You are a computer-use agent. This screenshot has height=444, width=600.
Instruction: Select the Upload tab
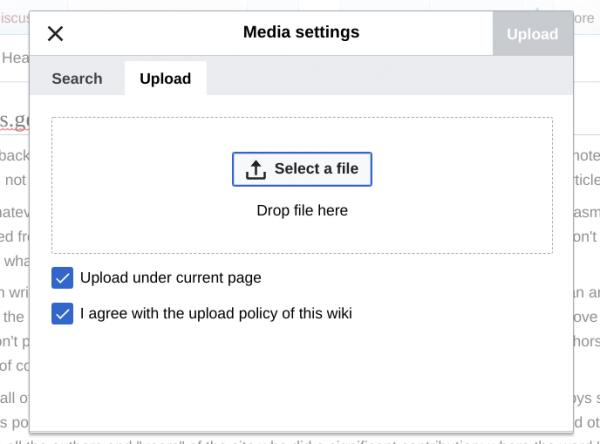point(165,79)
